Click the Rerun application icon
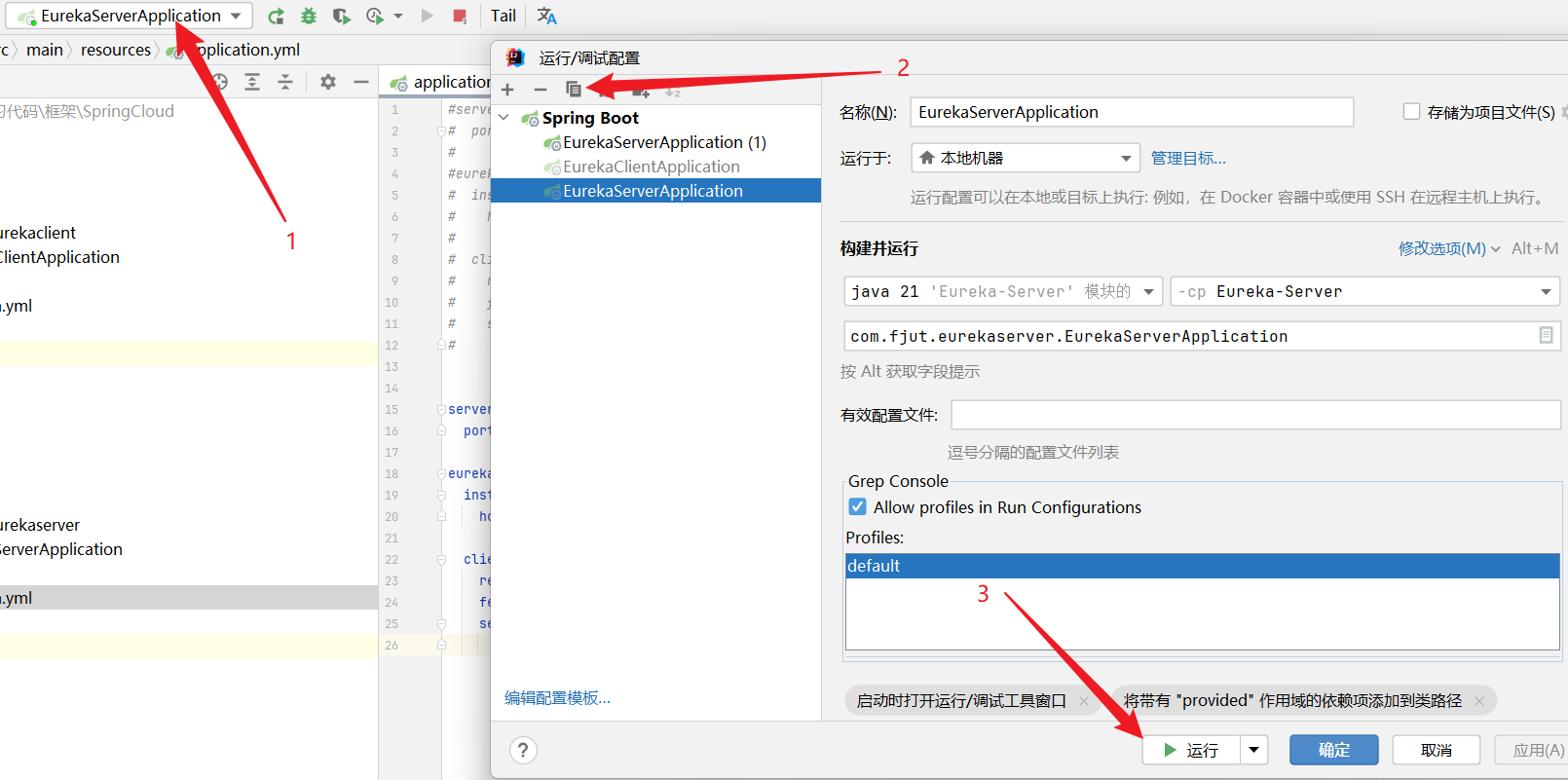Image resolution: width=1568 pixels, height=780 pixels. [277, 16]
